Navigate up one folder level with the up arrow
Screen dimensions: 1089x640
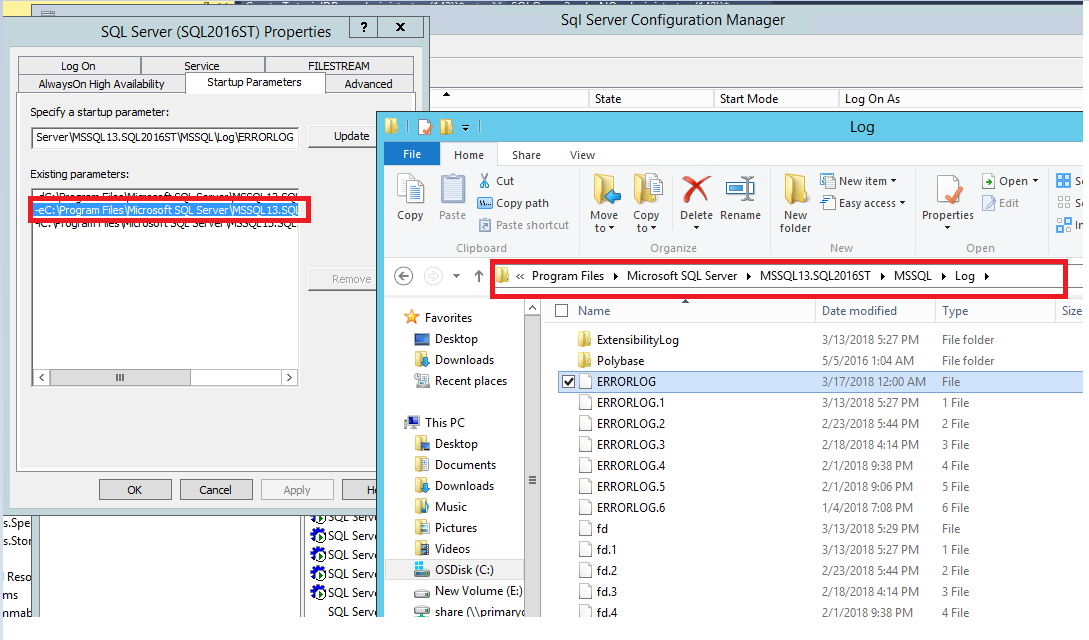tap(478, 276)
